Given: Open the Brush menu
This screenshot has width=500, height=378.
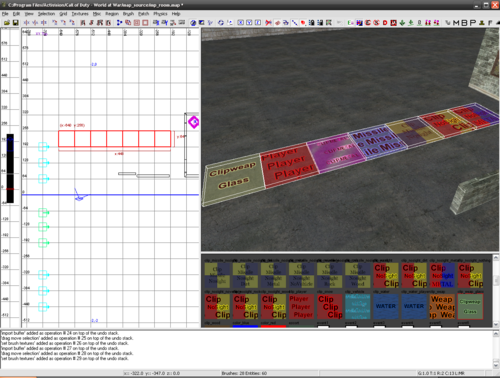Looking at the screenshot, I should point(128,14).
